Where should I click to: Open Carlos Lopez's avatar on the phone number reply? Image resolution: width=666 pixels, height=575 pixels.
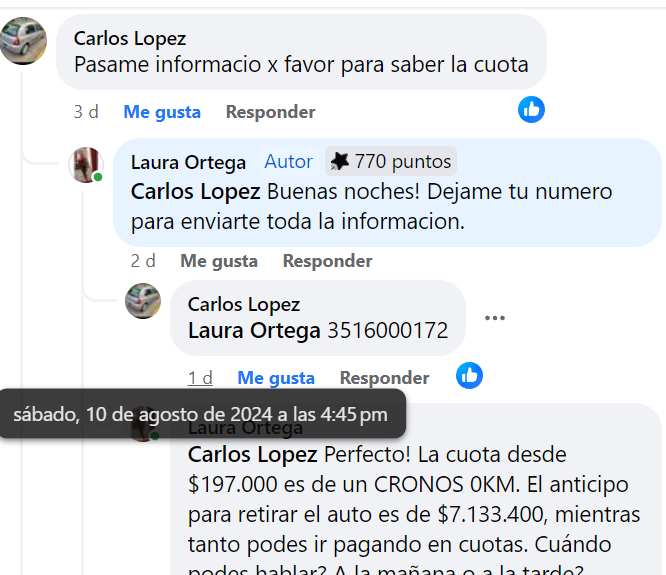click(x=143, y=301)
